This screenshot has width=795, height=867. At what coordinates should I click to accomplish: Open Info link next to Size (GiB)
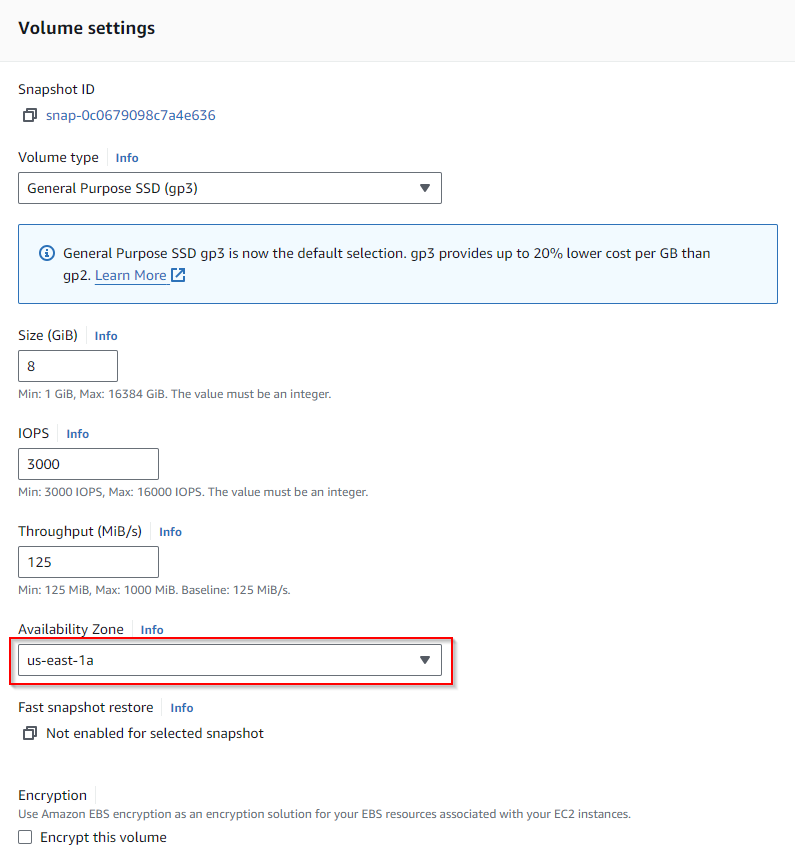pos(106,336)
